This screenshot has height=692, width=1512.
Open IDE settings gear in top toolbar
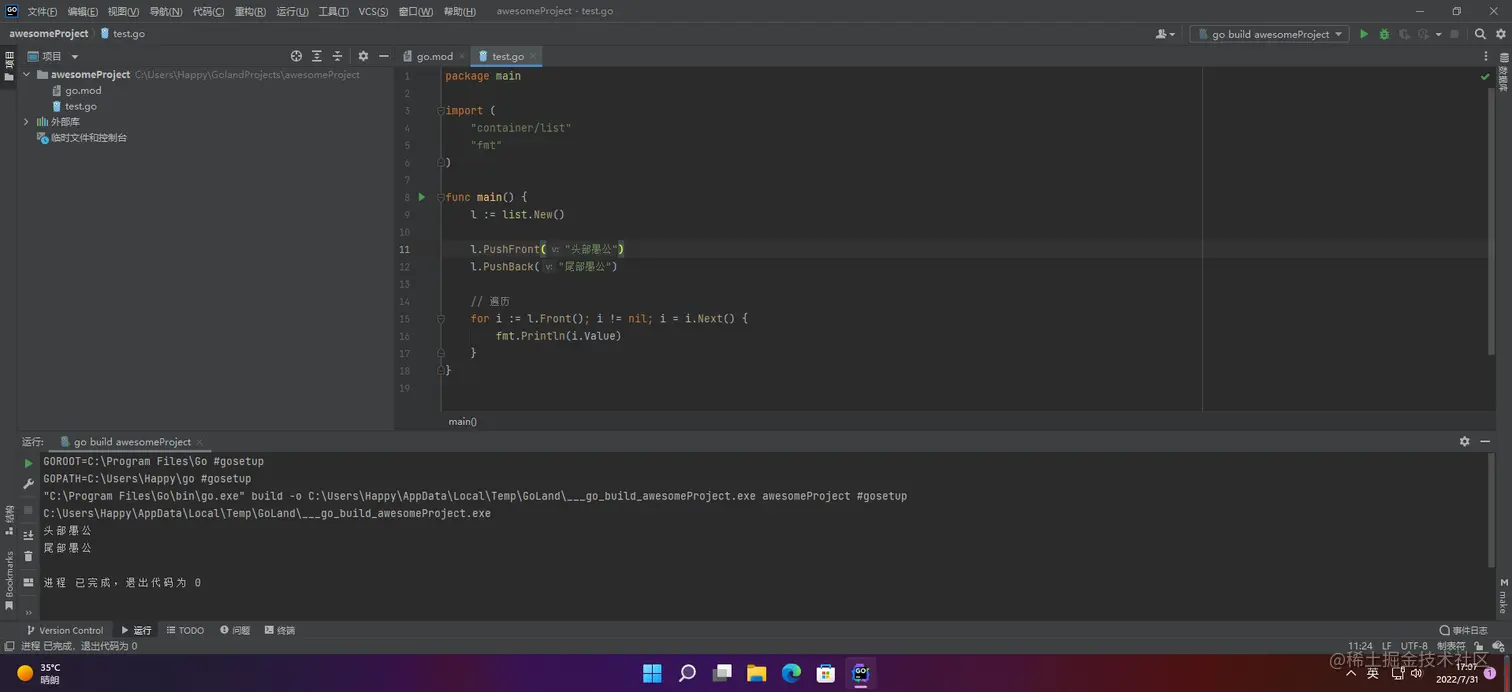(1500, 34)
